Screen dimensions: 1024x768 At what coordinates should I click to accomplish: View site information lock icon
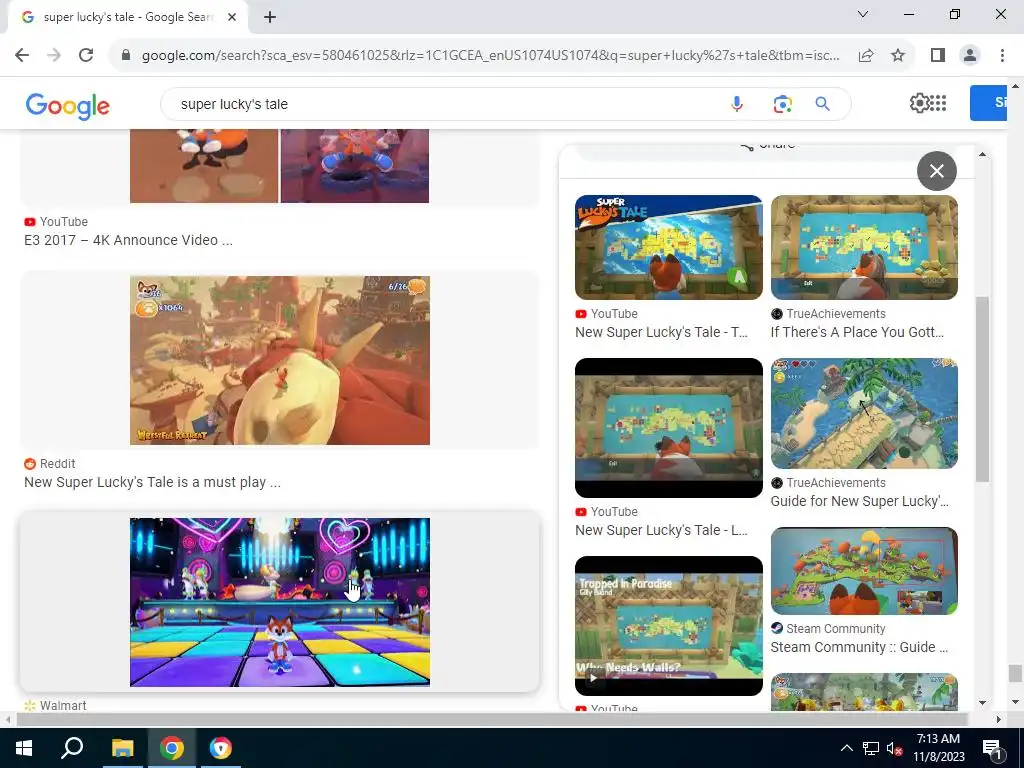(x=126, y=56)
